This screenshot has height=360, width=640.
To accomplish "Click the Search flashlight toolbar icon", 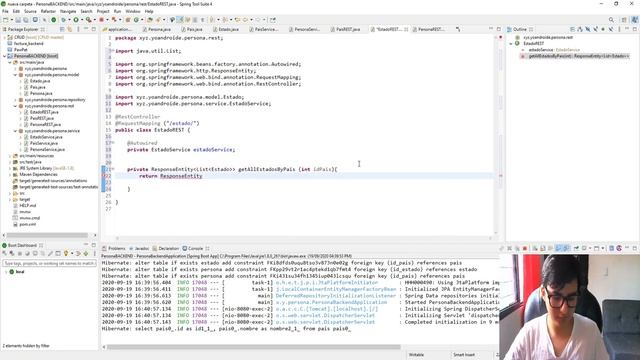I will tap(158, 20).
